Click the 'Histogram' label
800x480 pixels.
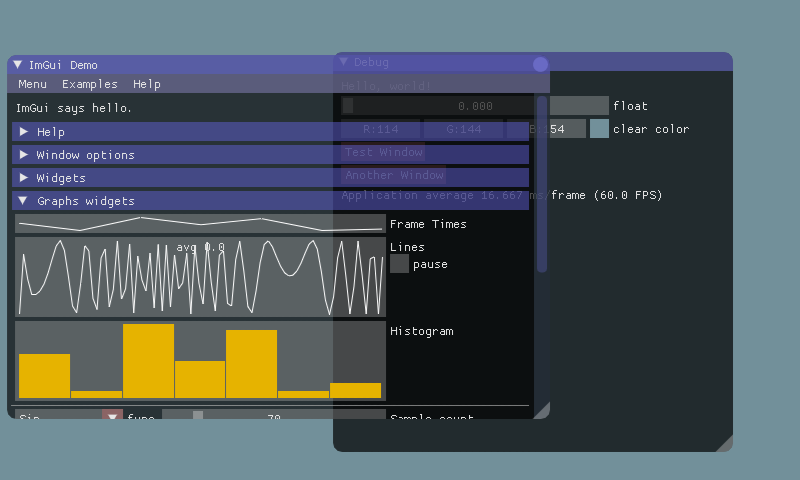point(422,331)
